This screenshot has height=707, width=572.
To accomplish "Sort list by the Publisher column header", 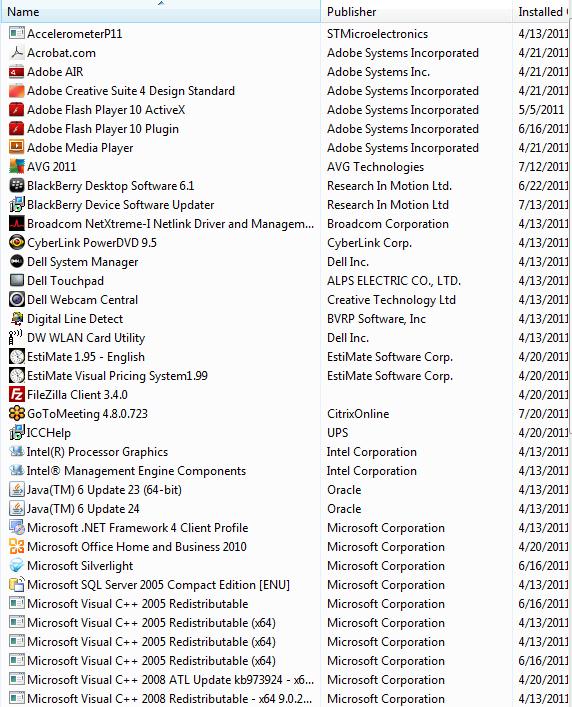I will (x=416, y=12).
